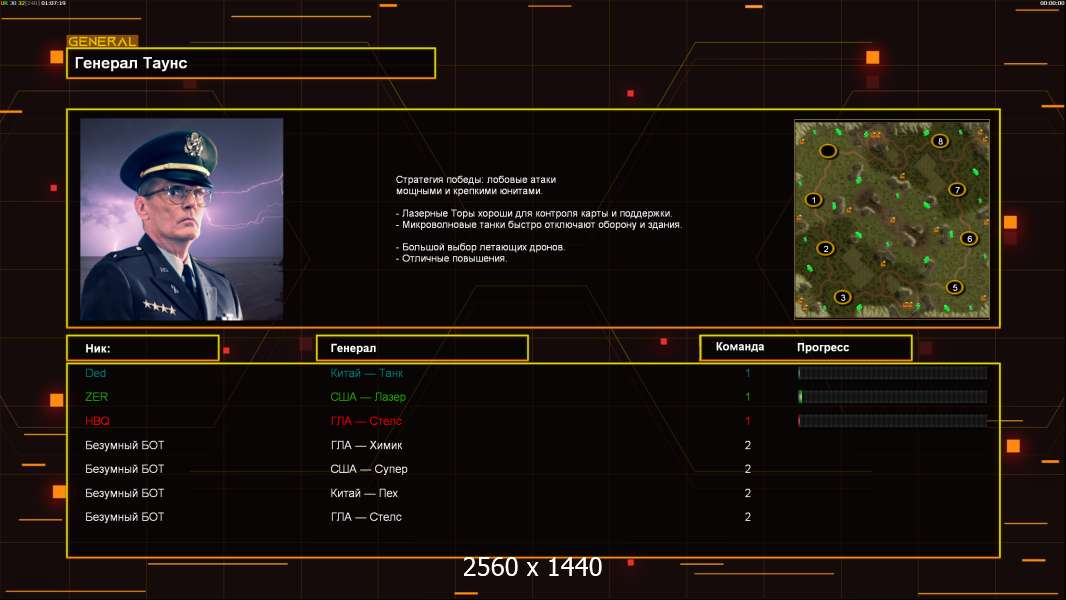The image size is (1066, 600).
Task: Select the red HBQ player name
Action: point(97,421)
